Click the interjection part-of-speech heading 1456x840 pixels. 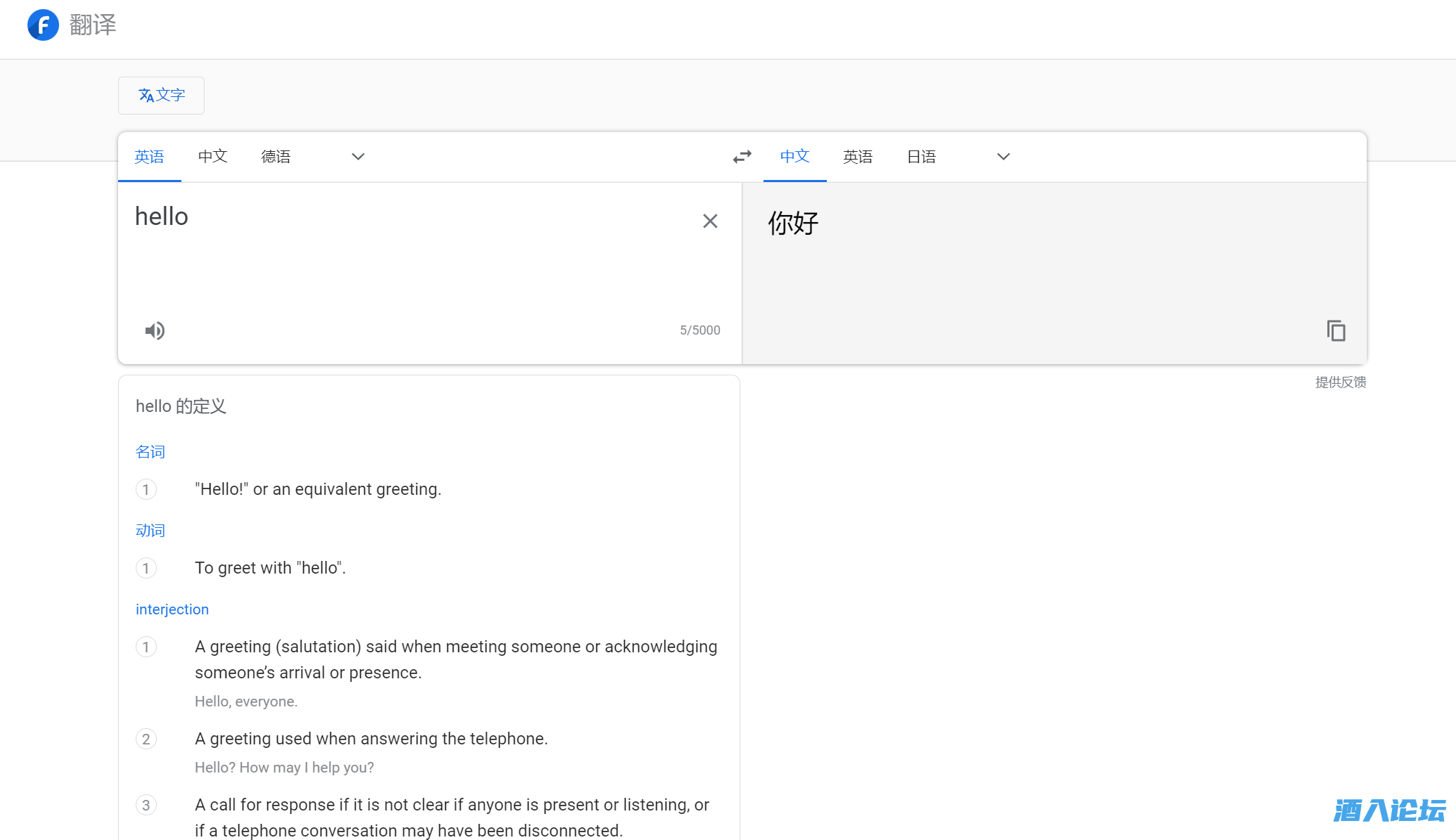172,609
